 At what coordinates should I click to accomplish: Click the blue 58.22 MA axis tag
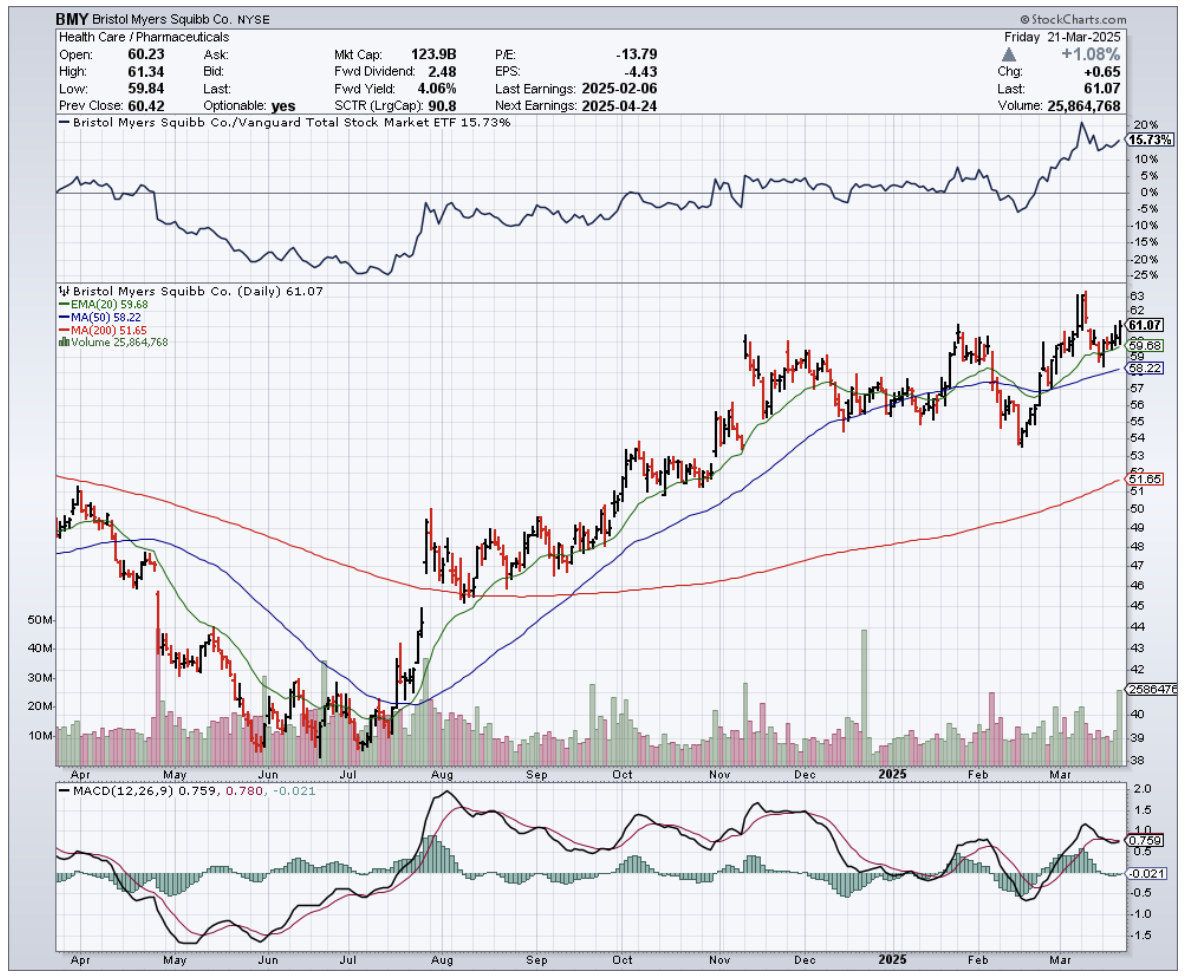1143,368
